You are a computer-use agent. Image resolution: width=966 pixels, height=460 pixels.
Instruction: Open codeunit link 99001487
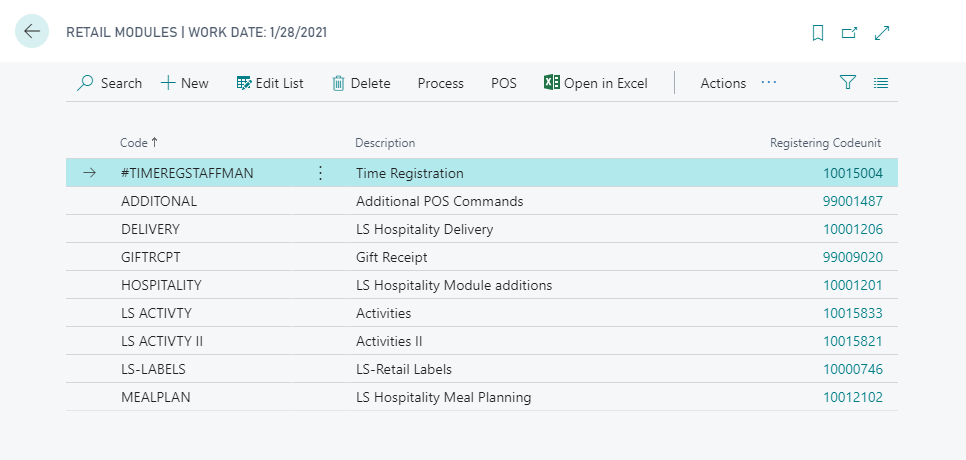(852, 201)
